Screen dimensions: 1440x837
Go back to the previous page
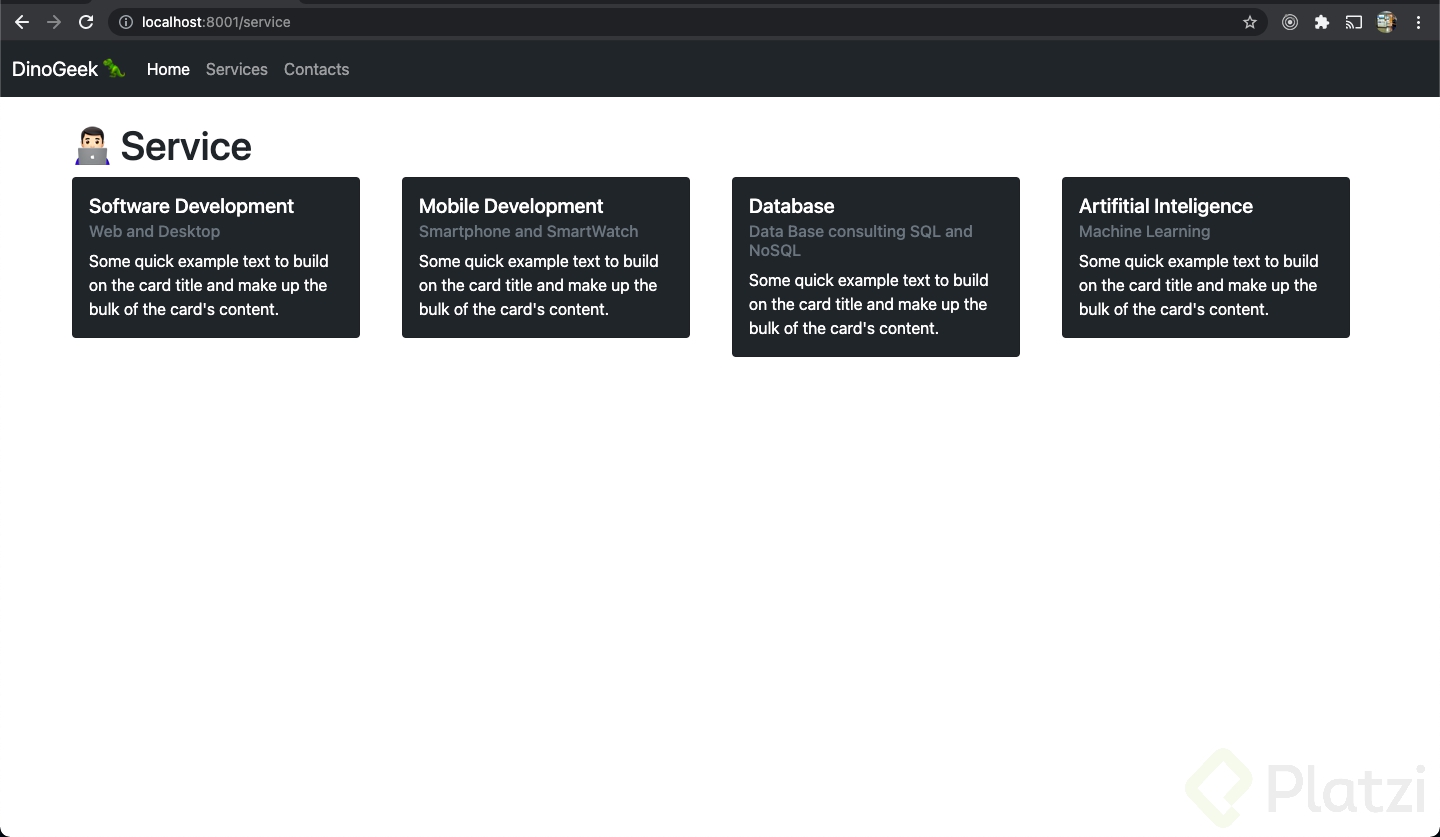[x=22, y=22]
